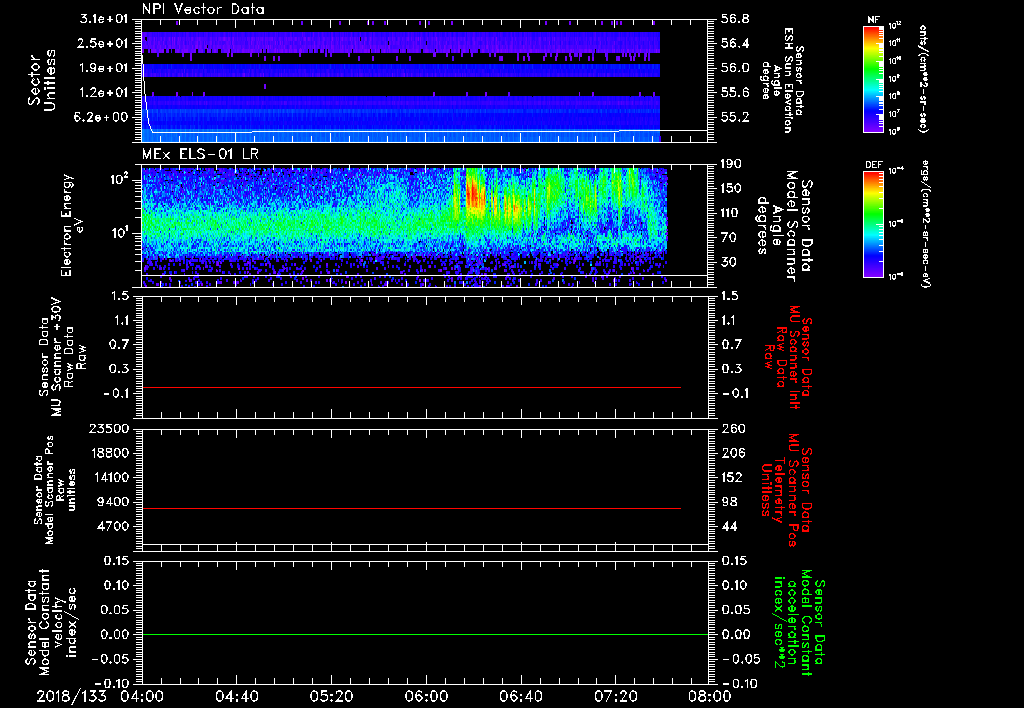The image size is (1024, 708).
Task: Click the -0.10 velocity tick at left
Action: pos(112,683)
